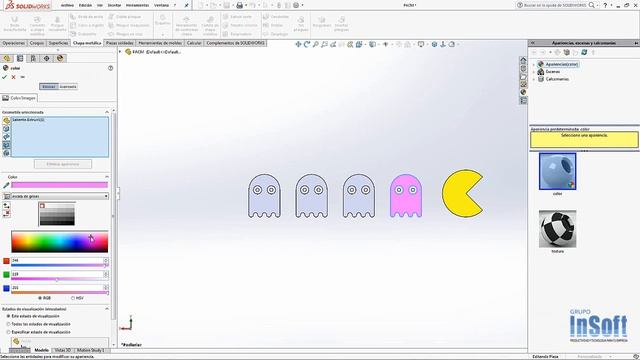Collapse the Estados de visualización section
Viewport: 640px width, 360px height.
click(x=107, y=309)
